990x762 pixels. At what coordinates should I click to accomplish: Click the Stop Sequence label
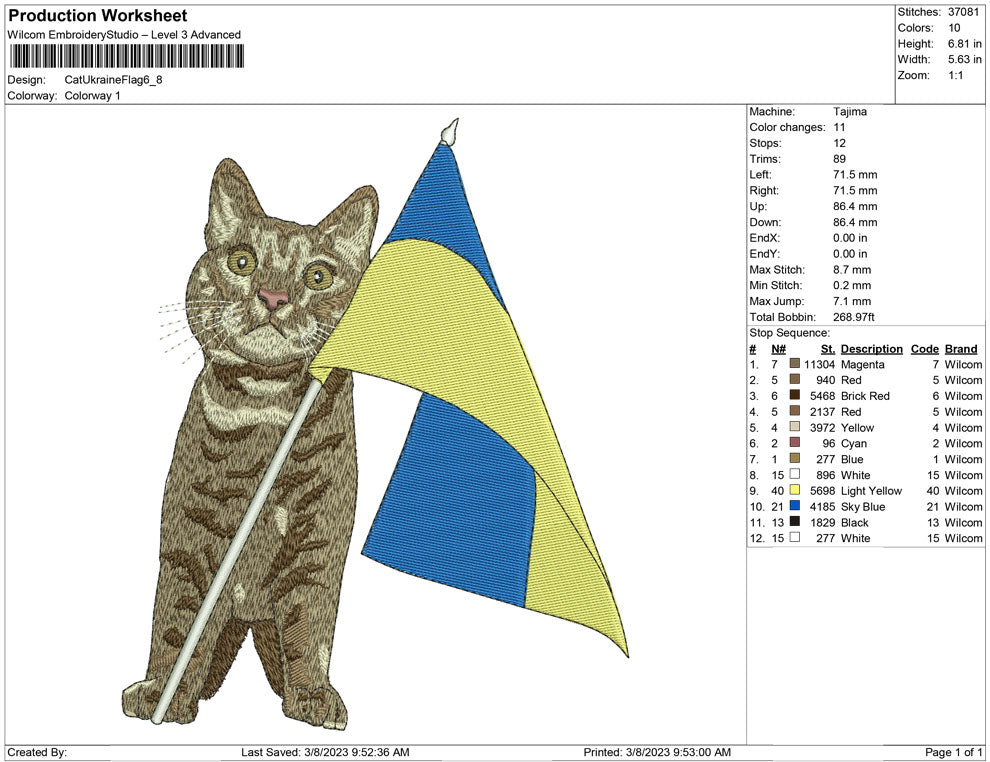coord(790,333)
